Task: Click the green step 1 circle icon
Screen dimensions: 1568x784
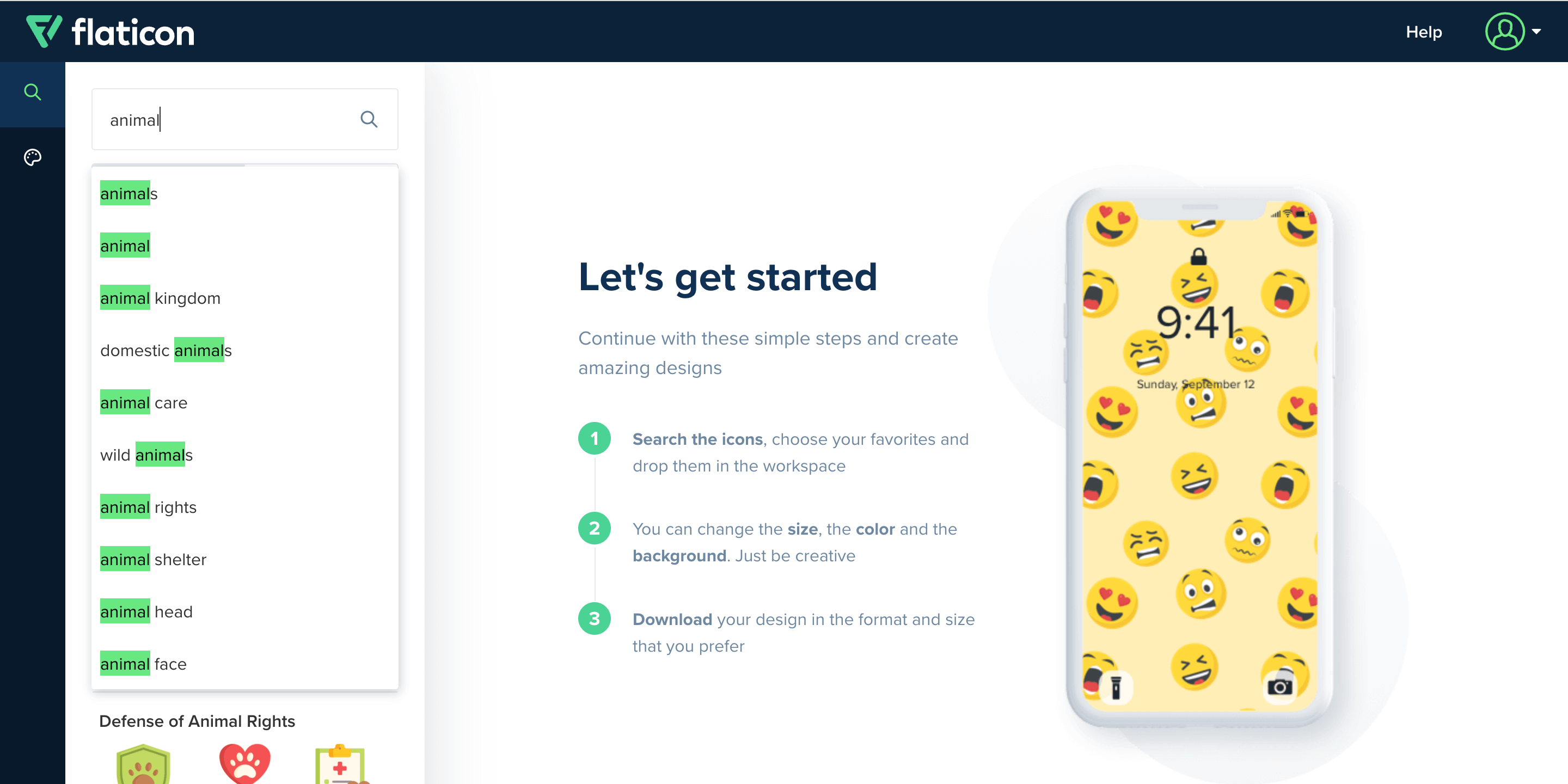Action: tap(596, 438)
